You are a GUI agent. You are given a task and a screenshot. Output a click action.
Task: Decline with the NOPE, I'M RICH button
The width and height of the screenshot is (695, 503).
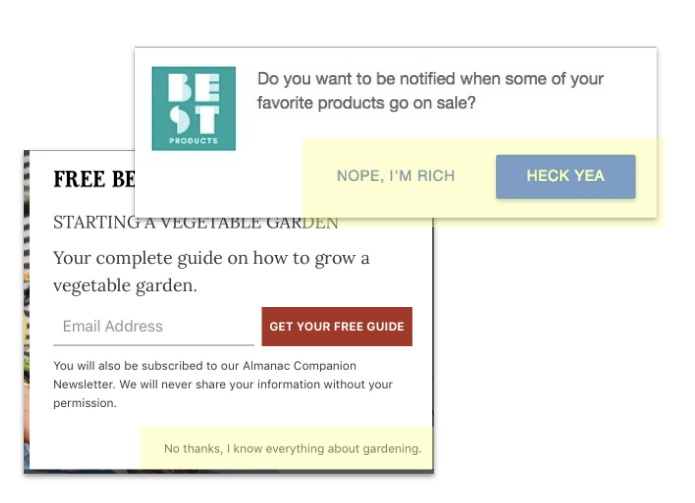(396, 176)
